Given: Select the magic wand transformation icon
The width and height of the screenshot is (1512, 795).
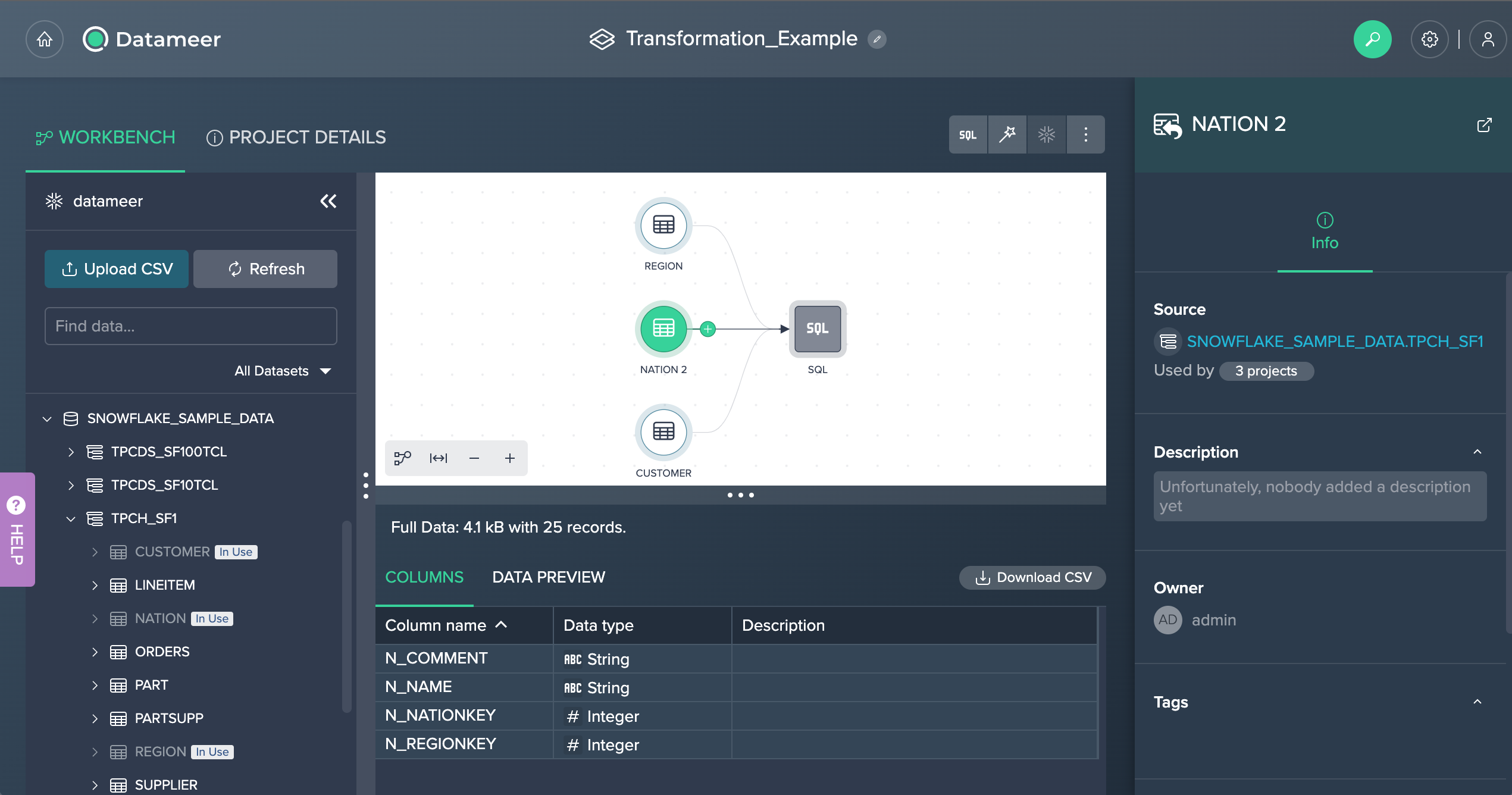Looking at the screenshot, I should [1007, 134].
